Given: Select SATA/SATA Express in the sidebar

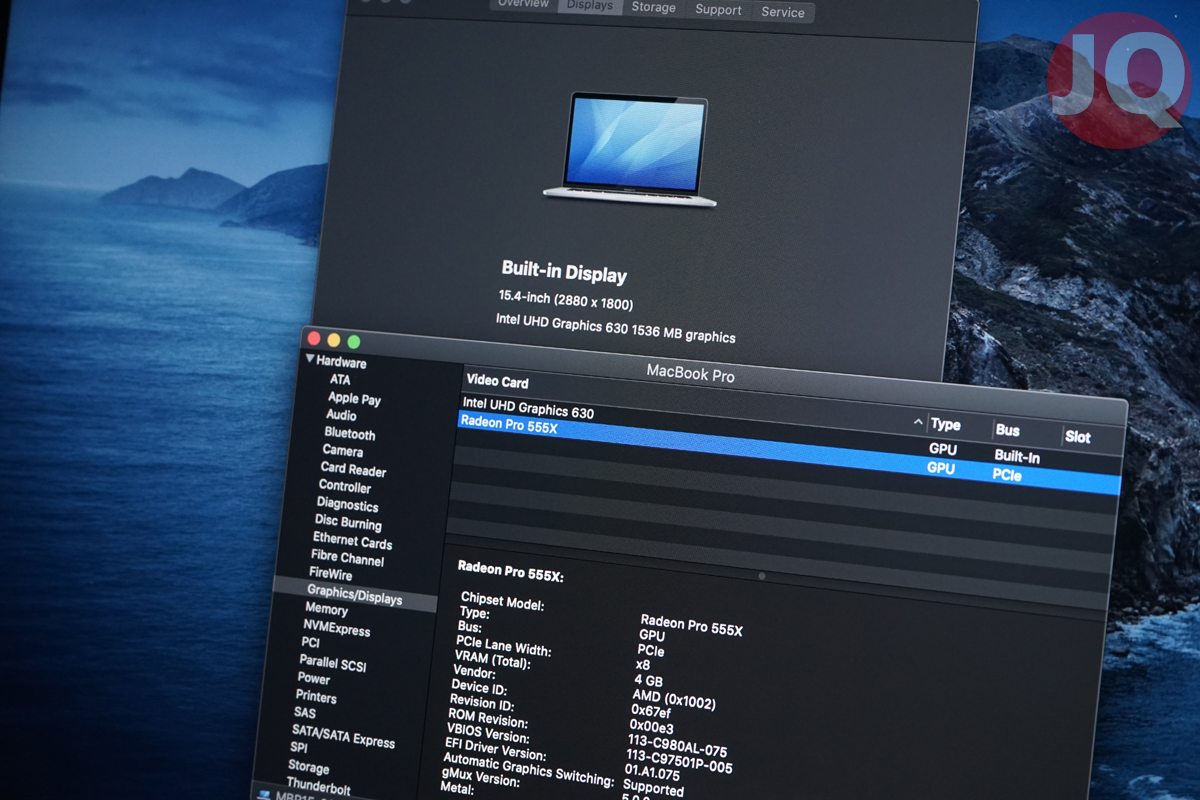Looking at the screenshot, I should (x=343, y=736).
